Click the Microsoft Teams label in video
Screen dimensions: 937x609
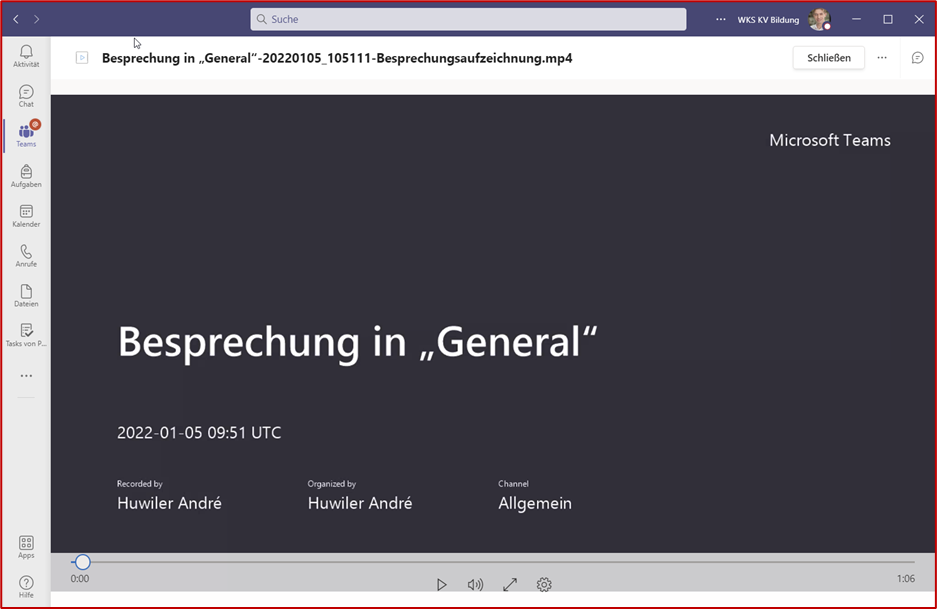click(829, 140)
